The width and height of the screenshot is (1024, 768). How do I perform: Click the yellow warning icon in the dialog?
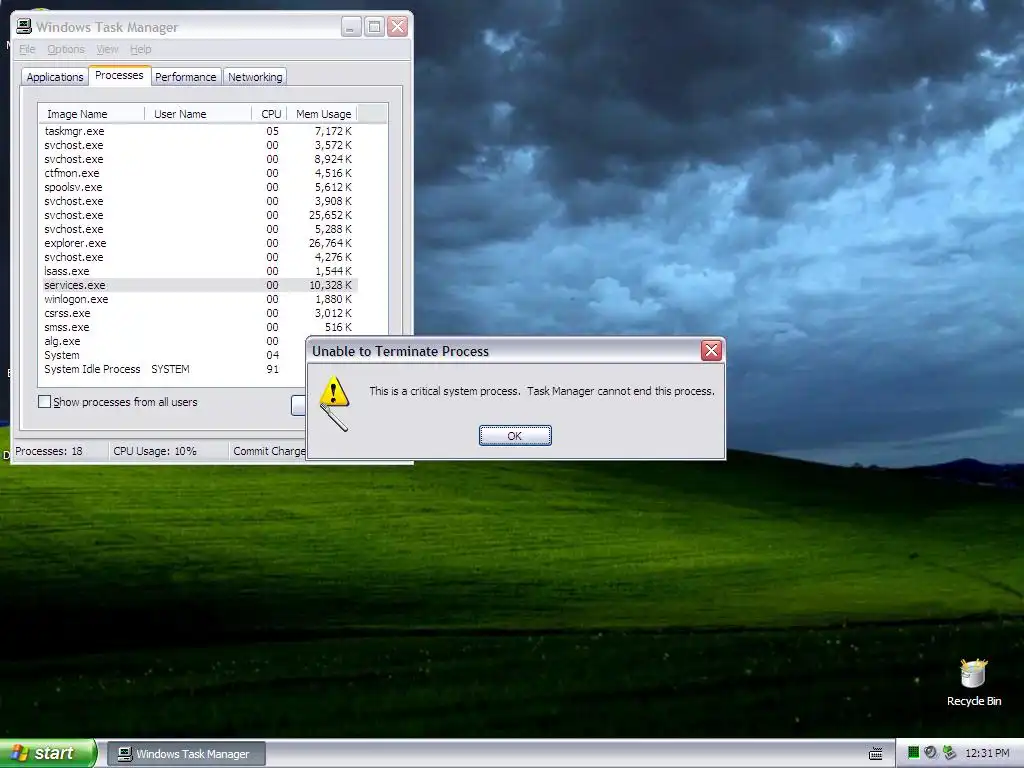click(334, 391)
